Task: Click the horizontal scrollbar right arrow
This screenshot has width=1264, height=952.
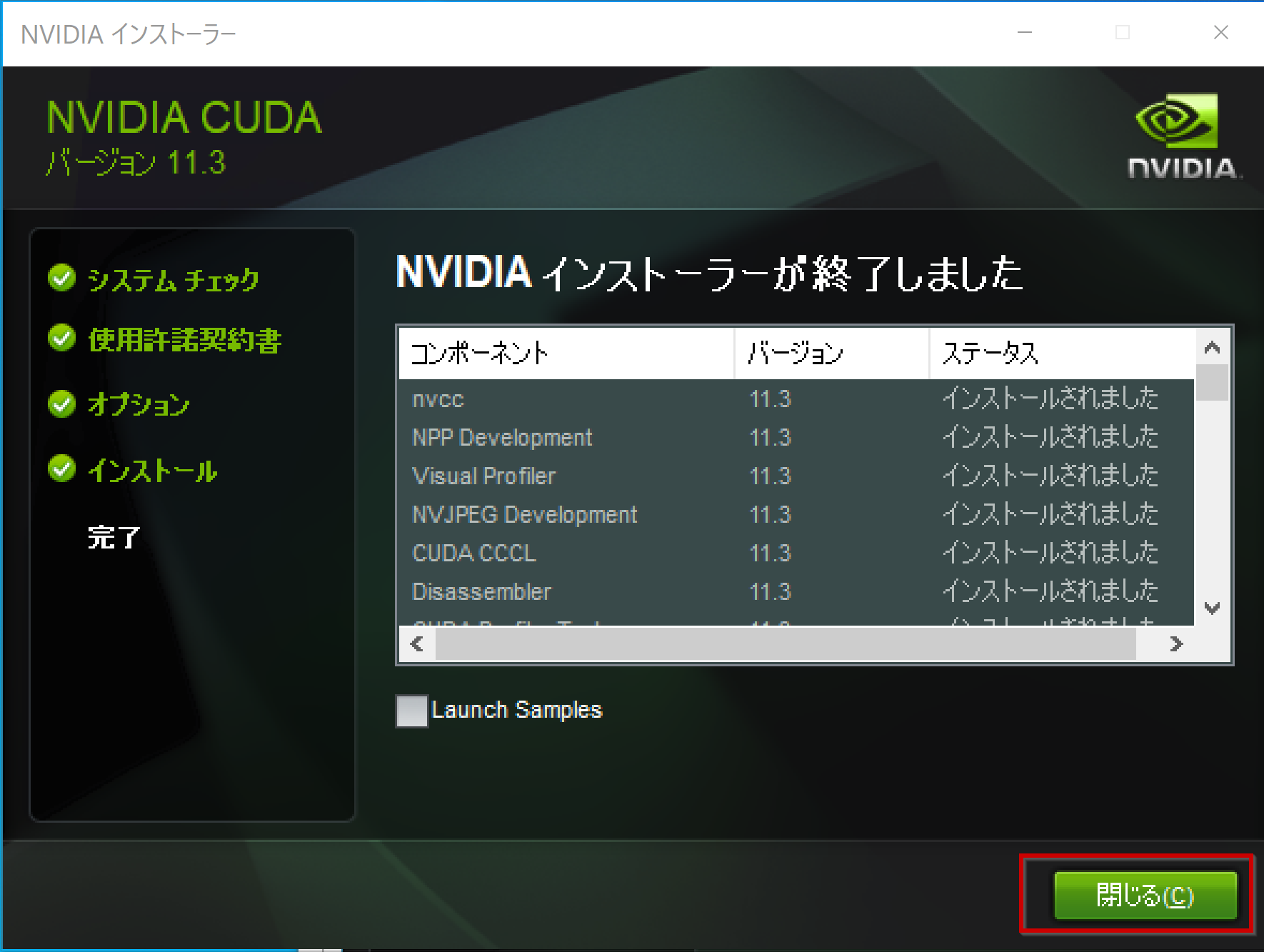Action: (x=1176, y=644)
